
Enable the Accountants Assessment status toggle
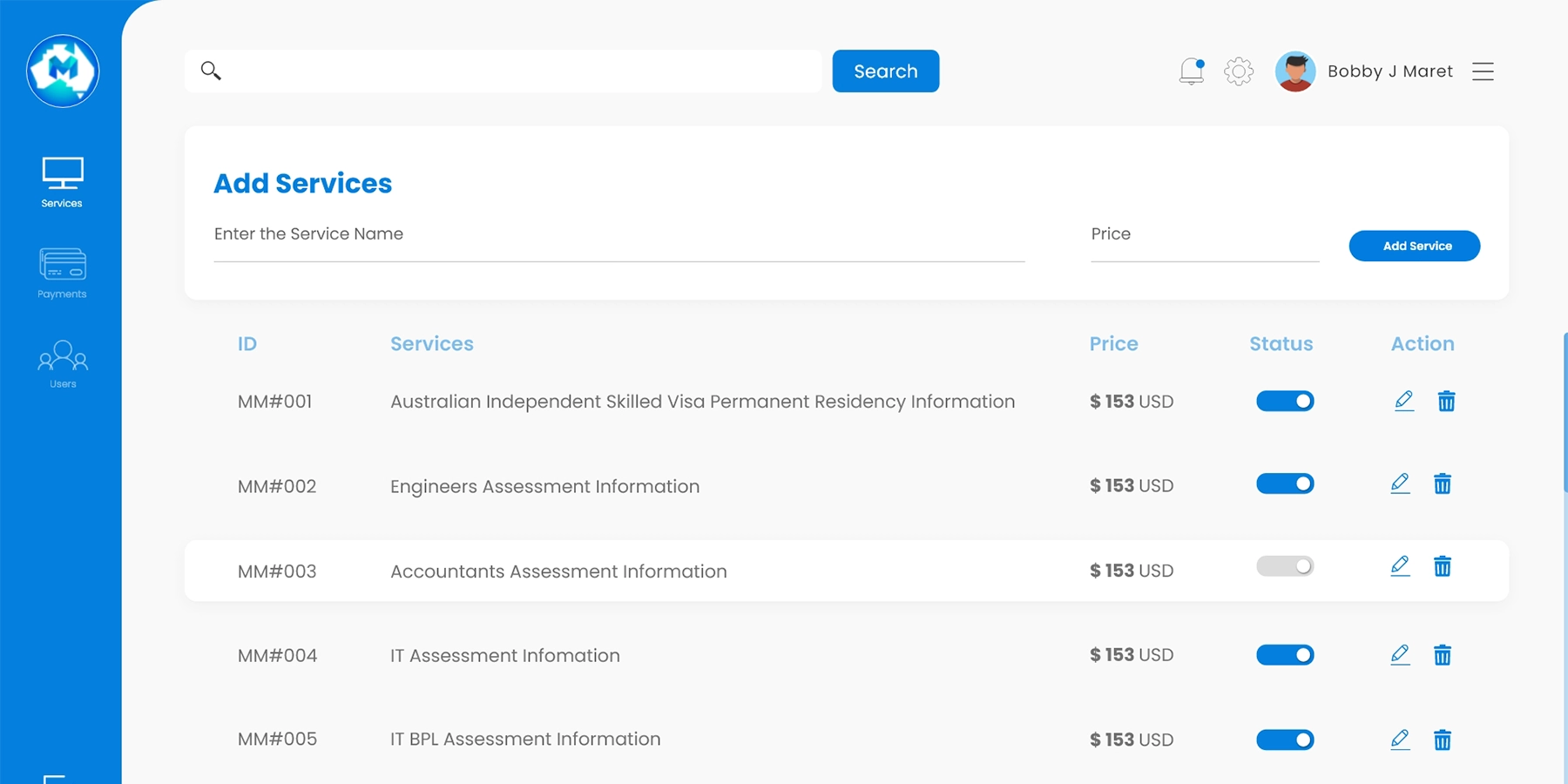click(x=1284, y=566)
